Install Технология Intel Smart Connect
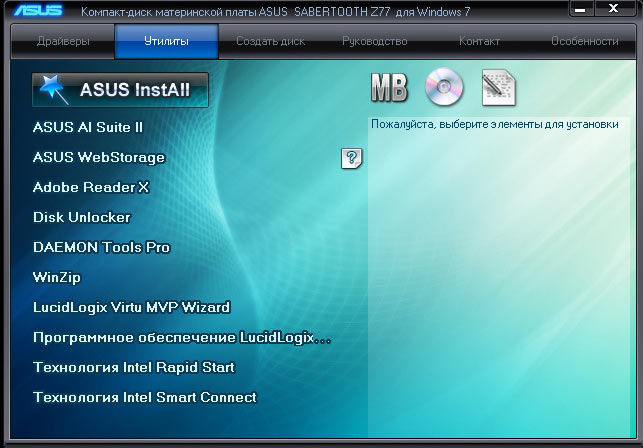The width and height of the screenshot is (643, 448). tap(145, 397)
